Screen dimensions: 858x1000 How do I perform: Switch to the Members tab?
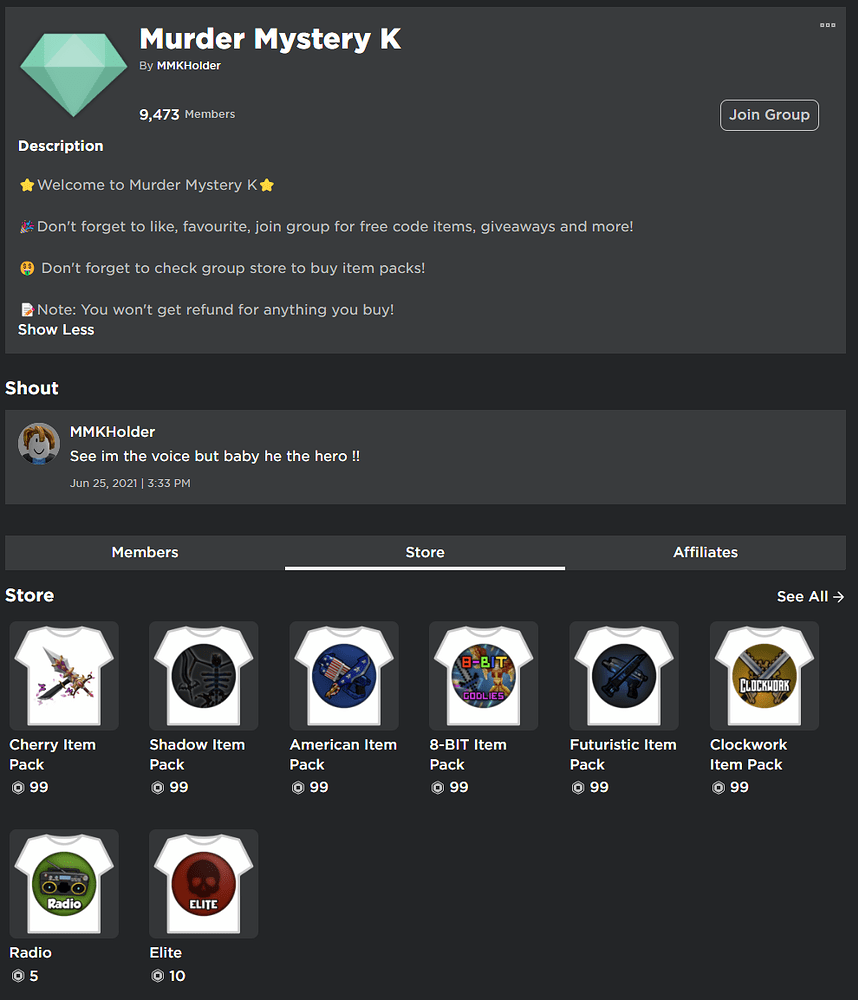click(x=144, y=552)
